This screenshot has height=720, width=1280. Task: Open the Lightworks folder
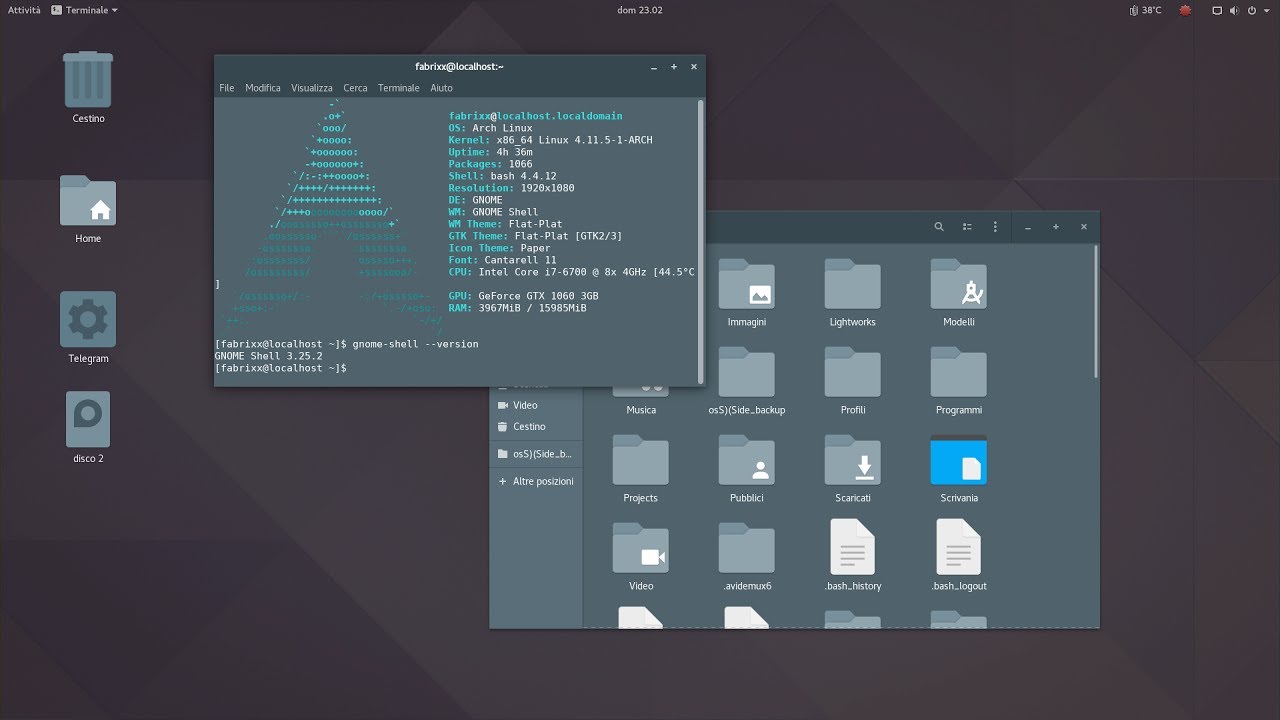tap(853, 285)
